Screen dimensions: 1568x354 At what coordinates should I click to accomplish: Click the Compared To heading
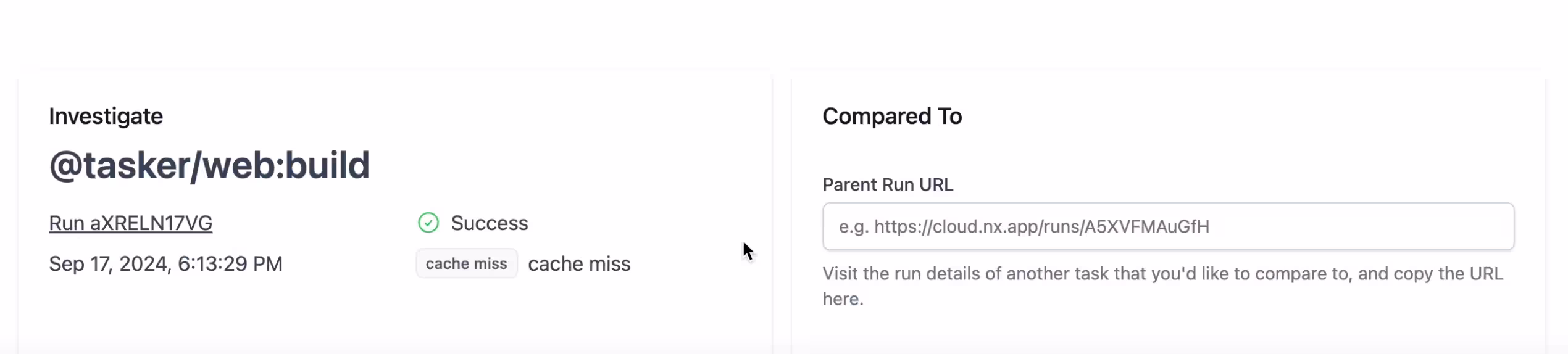[891, 116]
